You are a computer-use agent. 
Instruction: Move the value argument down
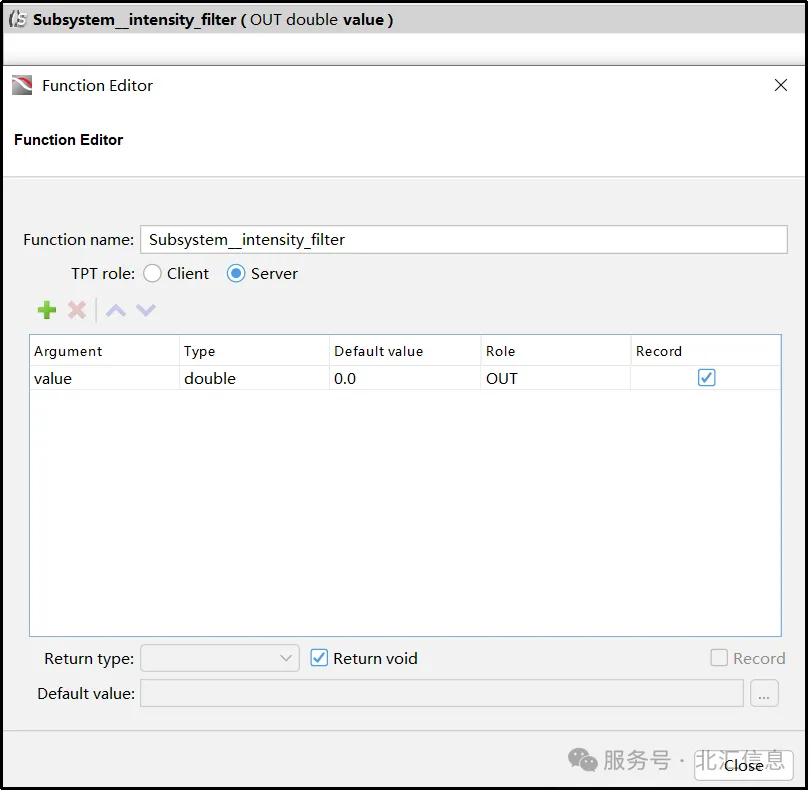[146, 310]
